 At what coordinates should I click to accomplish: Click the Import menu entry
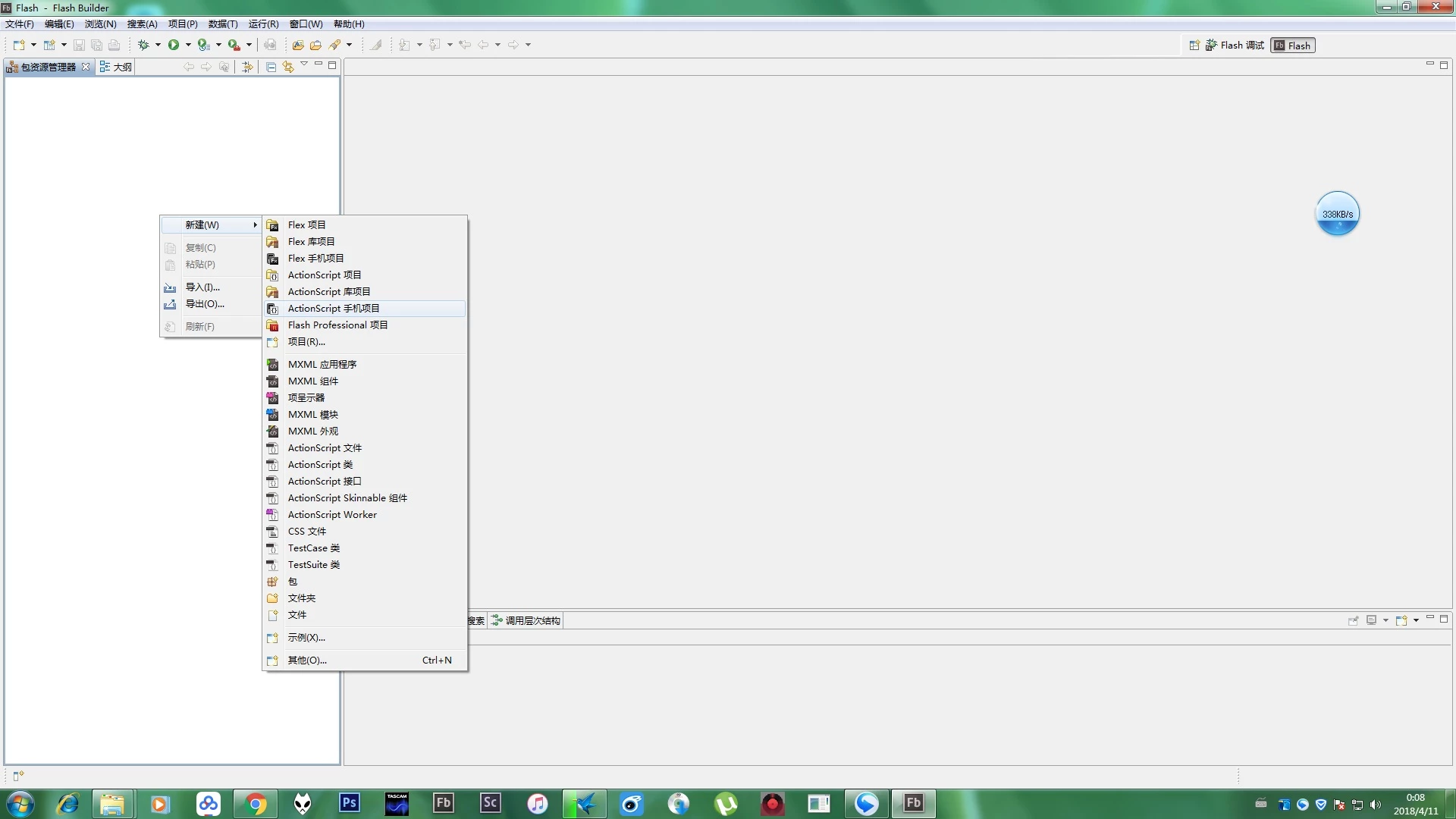coord(202,287)
